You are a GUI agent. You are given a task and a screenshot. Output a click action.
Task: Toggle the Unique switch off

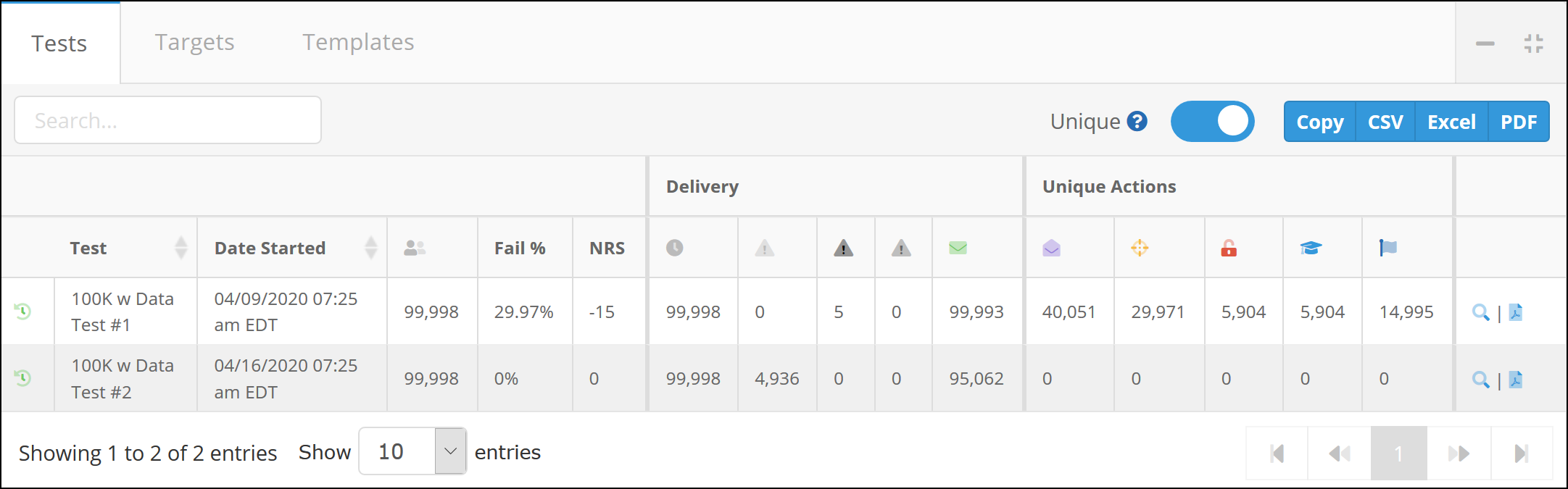[1212, 121]
